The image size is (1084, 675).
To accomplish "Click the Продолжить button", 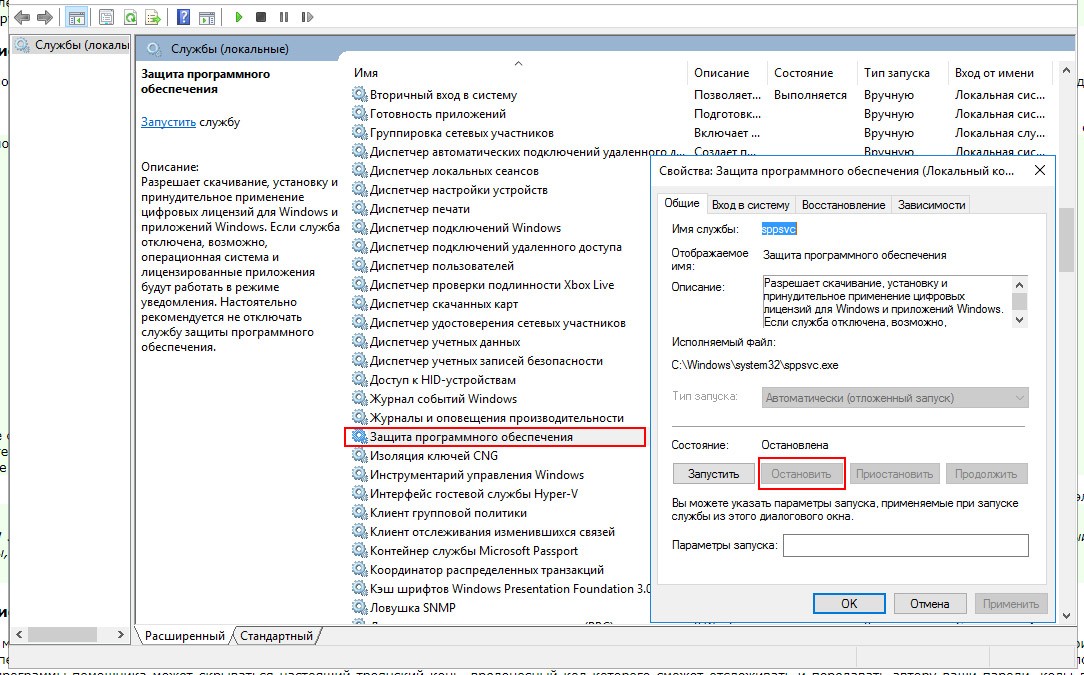I will pos(987,474).
